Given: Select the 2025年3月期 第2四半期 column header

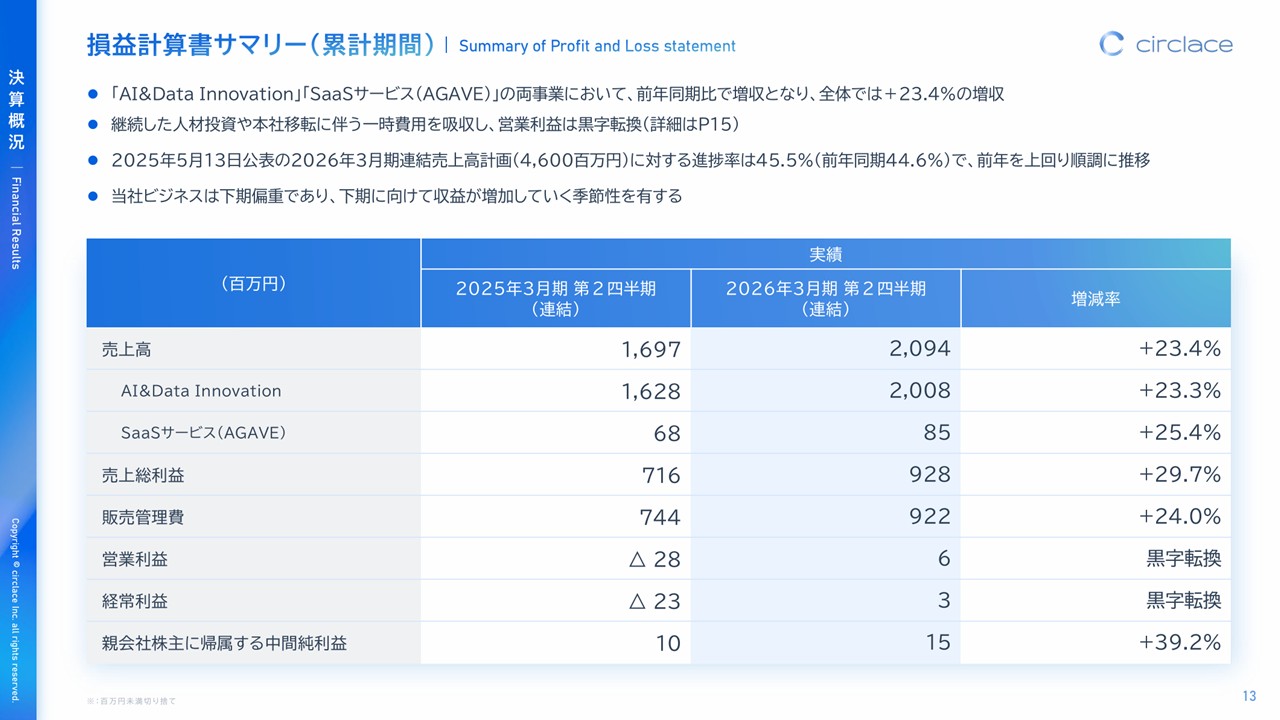Looking at the screenshot, I should click(555, 298).
